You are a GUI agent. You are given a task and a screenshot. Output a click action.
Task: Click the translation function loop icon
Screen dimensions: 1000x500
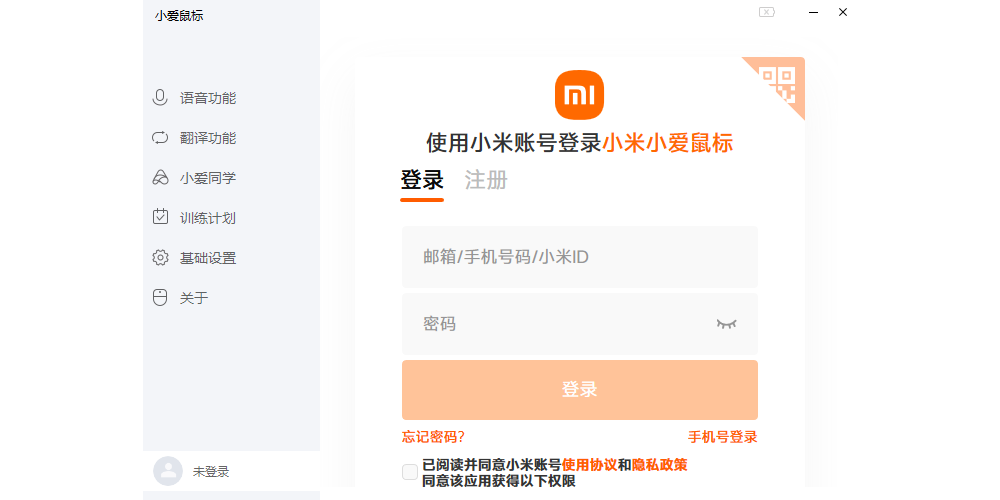pyautogui.click(x=160, y=138)
